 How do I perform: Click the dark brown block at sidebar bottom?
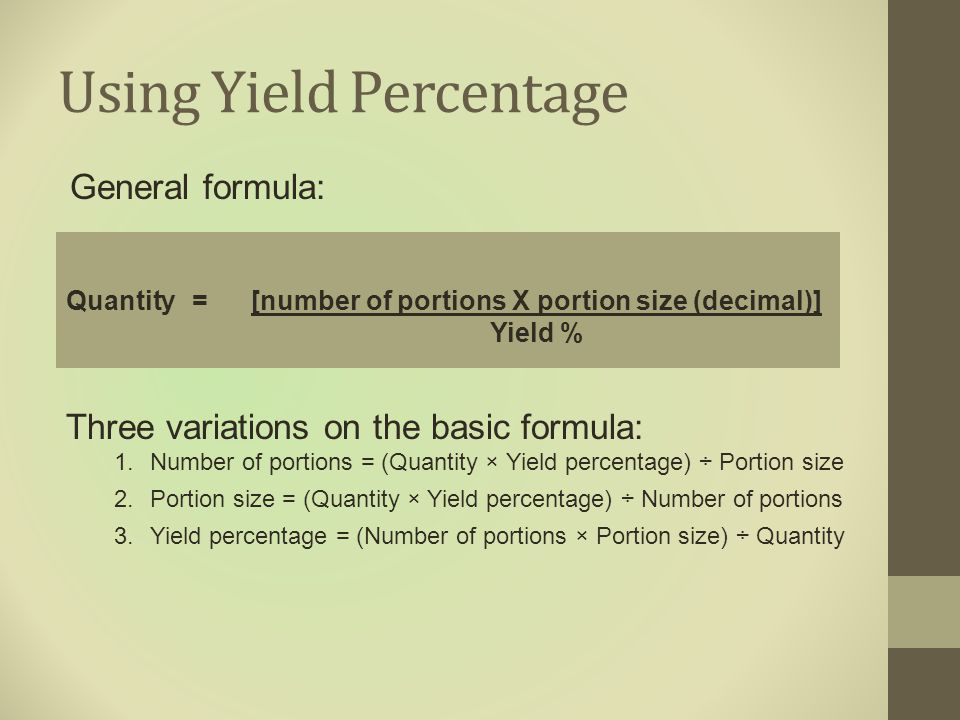924,684
